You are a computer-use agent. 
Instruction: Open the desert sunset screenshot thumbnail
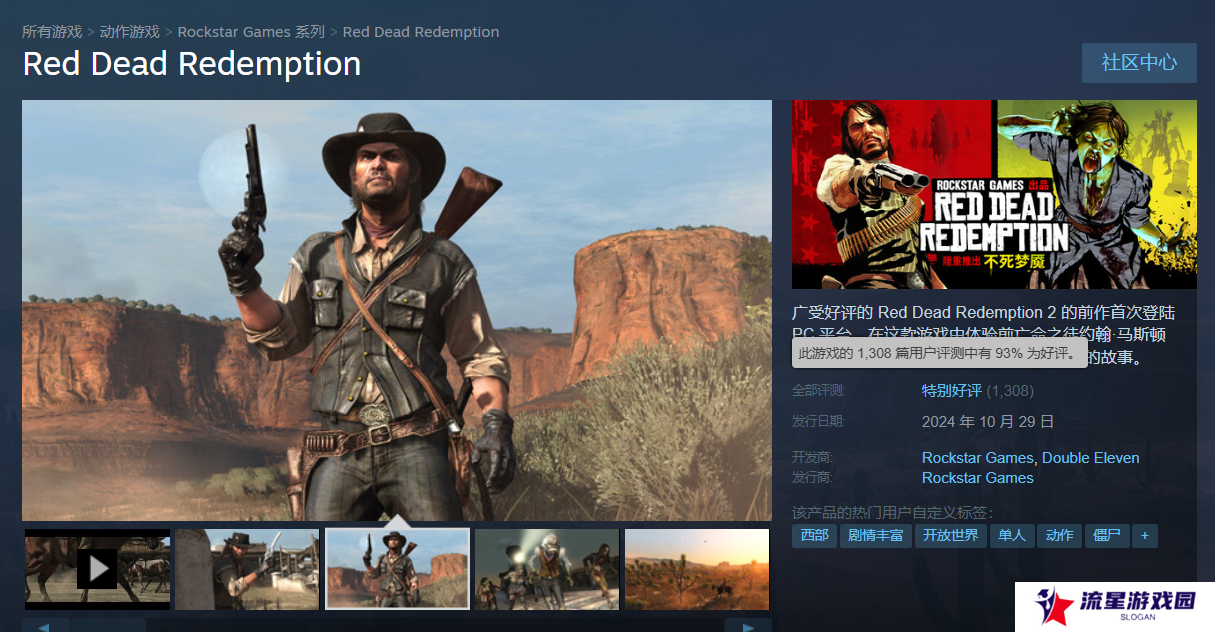click(x=697, y=569)
